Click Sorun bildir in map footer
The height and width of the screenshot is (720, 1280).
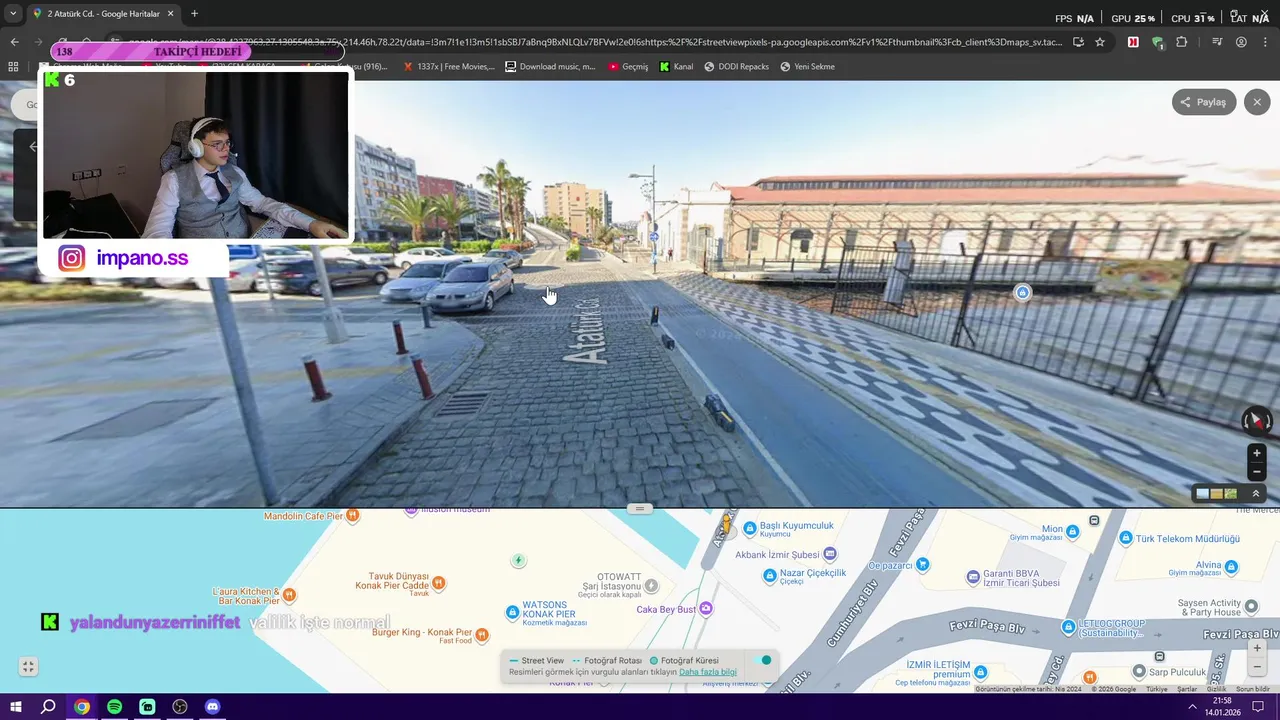[x=1253, y=689]
